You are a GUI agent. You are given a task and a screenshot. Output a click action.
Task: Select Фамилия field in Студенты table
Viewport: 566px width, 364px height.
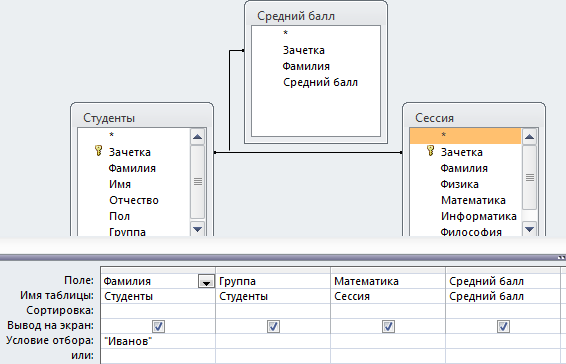(x=132, y=168)
